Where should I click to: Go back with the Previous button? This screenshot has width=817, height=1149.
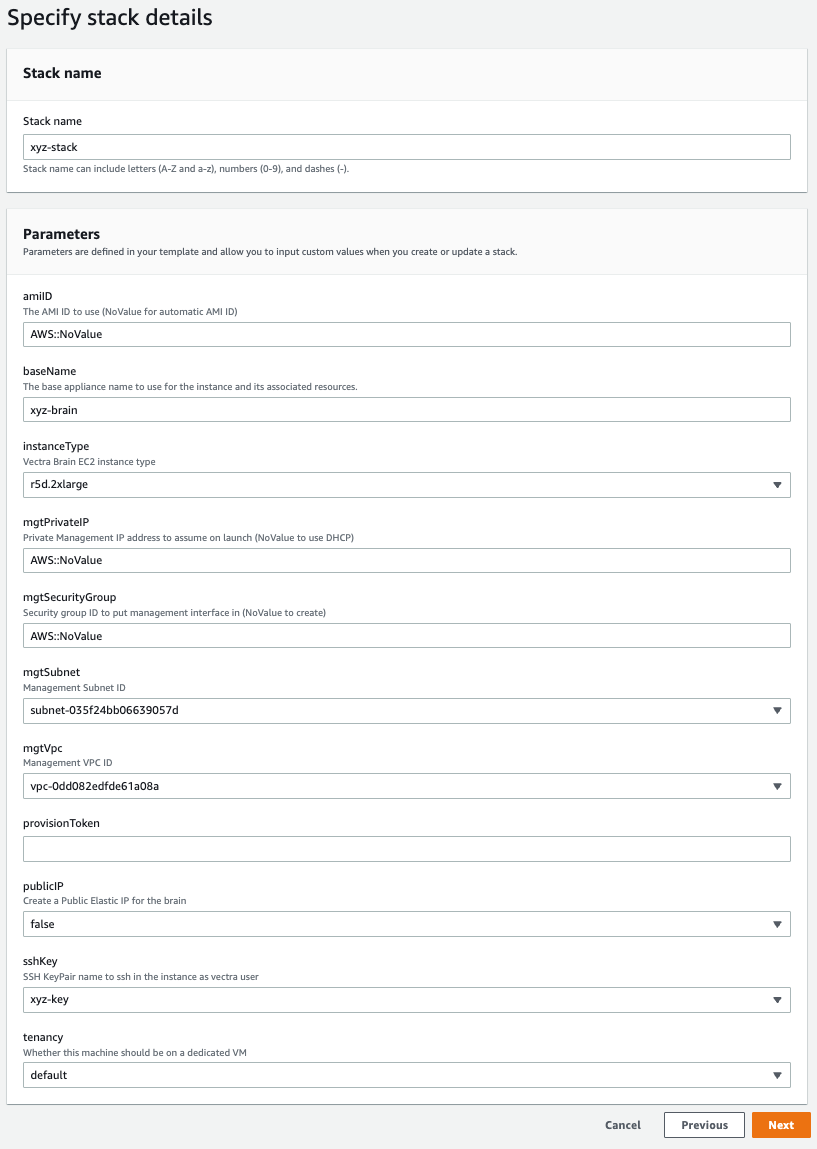point(704,1125)
